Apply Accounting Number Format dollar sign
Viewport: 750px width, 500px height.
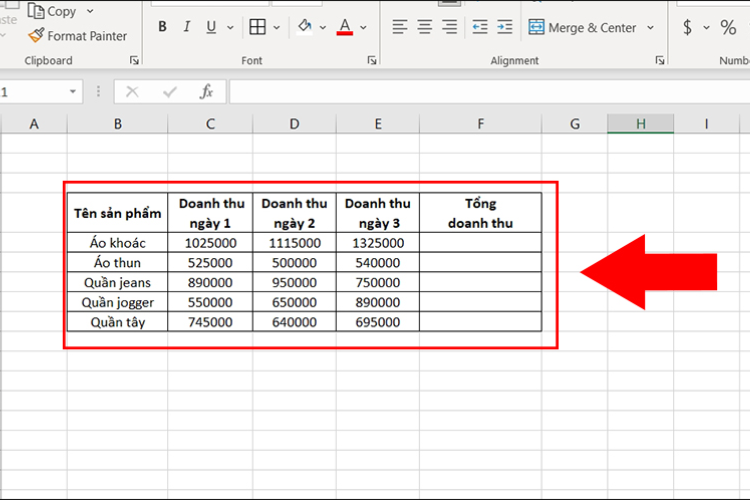(687, 27)
